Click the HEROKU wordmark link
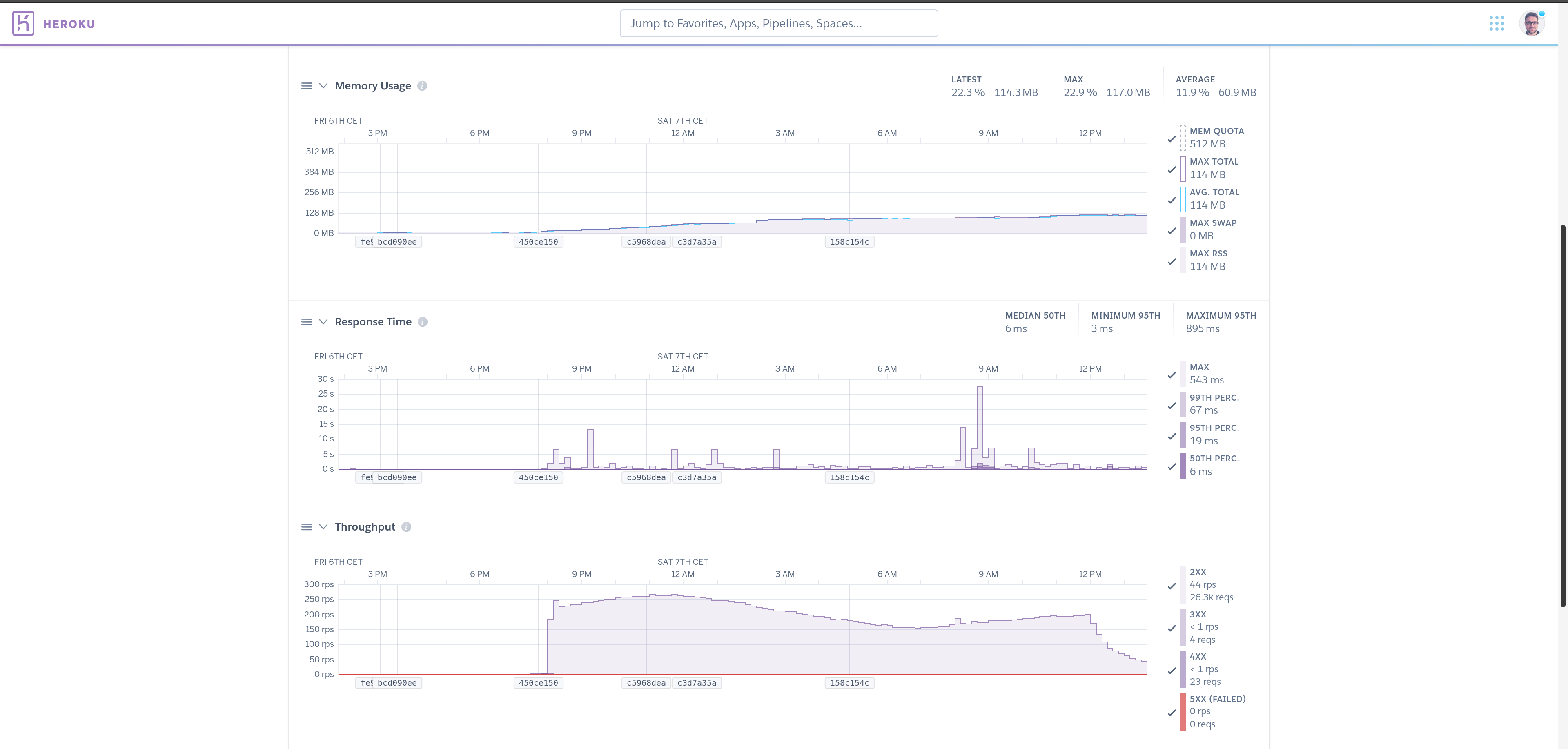 click(69, 25)
